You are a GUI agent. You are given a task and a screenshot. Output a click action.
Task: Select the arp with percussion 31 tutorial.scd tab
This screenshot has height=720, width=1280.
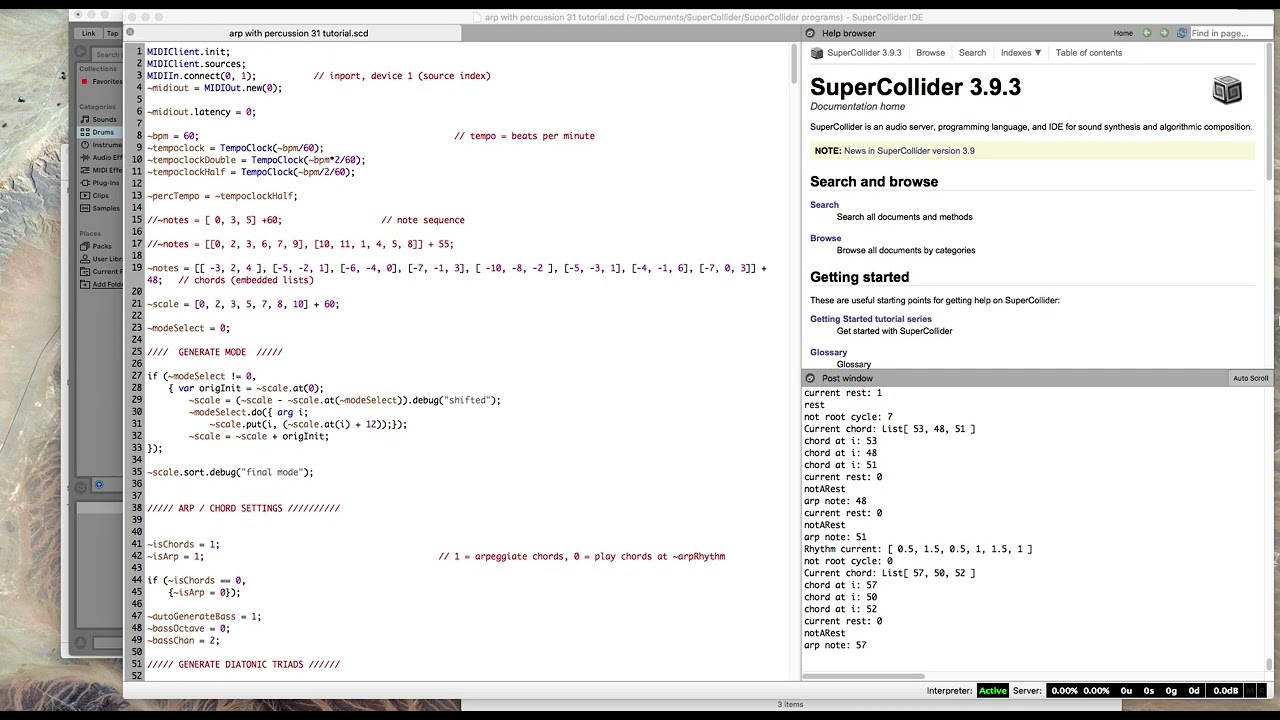[298, 33]
